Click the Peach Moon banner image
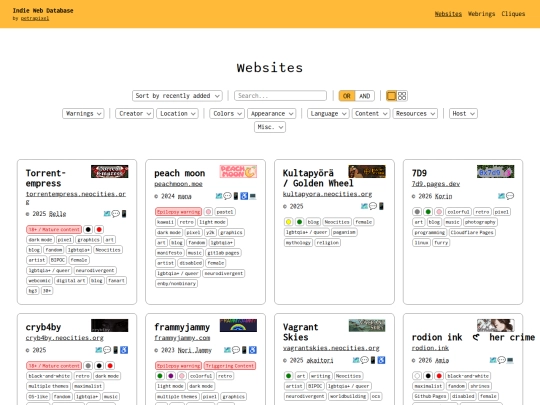The height and width of the screenshot is (405, 540). click(238, 172)
